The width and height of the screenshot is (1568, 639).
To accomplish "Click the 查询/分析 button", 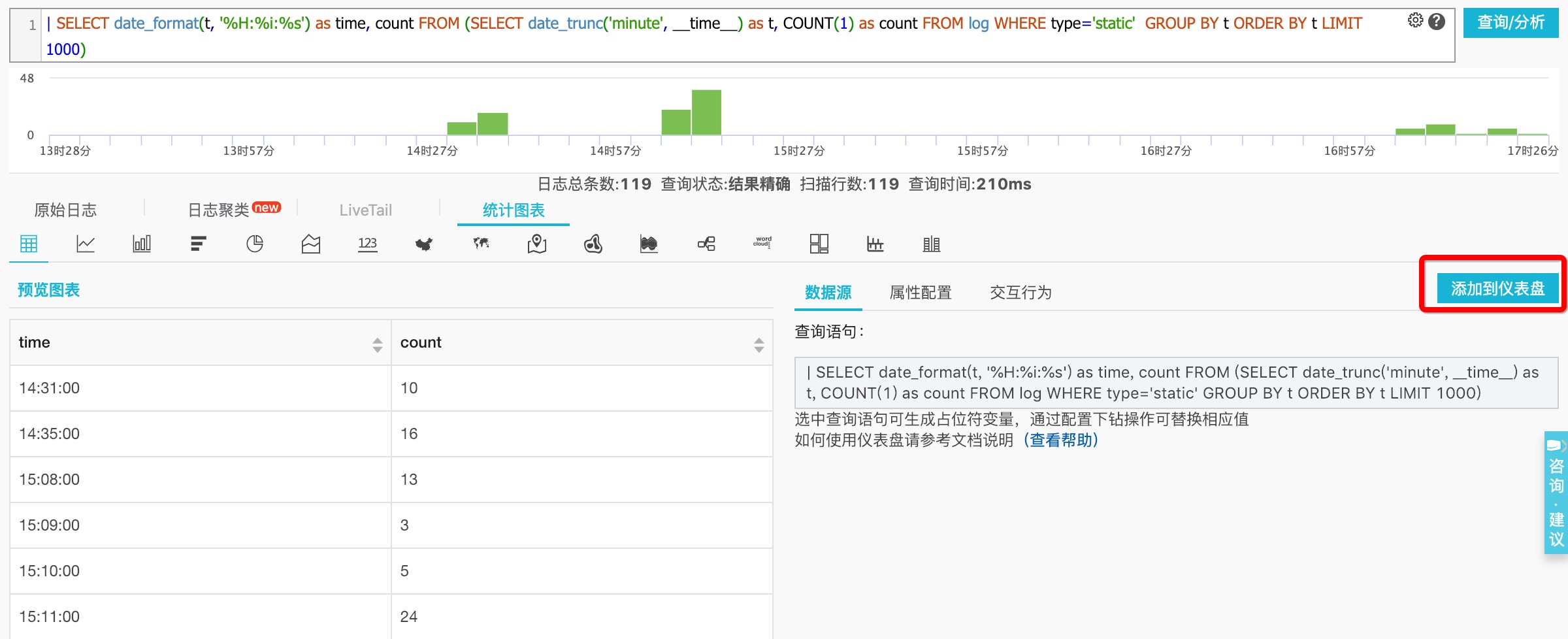I will point(1511,23).
